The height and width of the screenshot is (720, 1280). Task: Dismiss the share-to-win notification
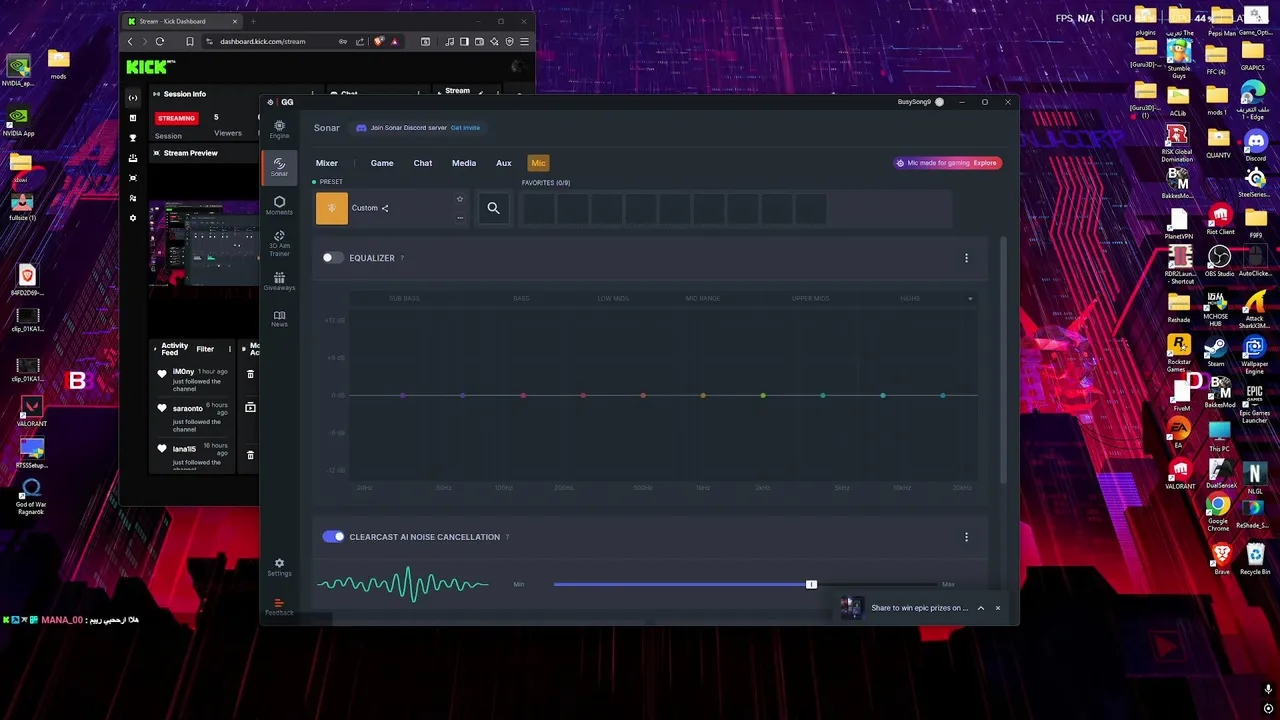(997, 608)
